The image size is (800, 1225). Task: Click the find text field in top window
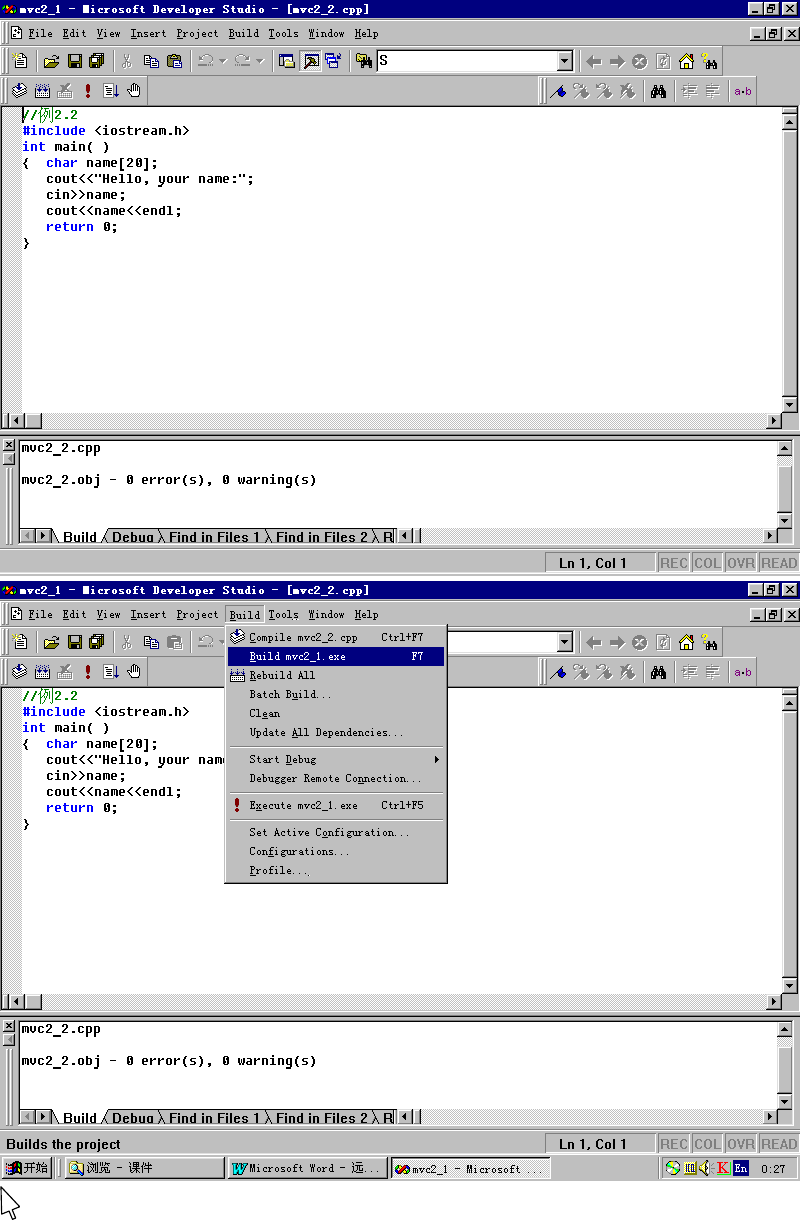(x=465, y=61)
